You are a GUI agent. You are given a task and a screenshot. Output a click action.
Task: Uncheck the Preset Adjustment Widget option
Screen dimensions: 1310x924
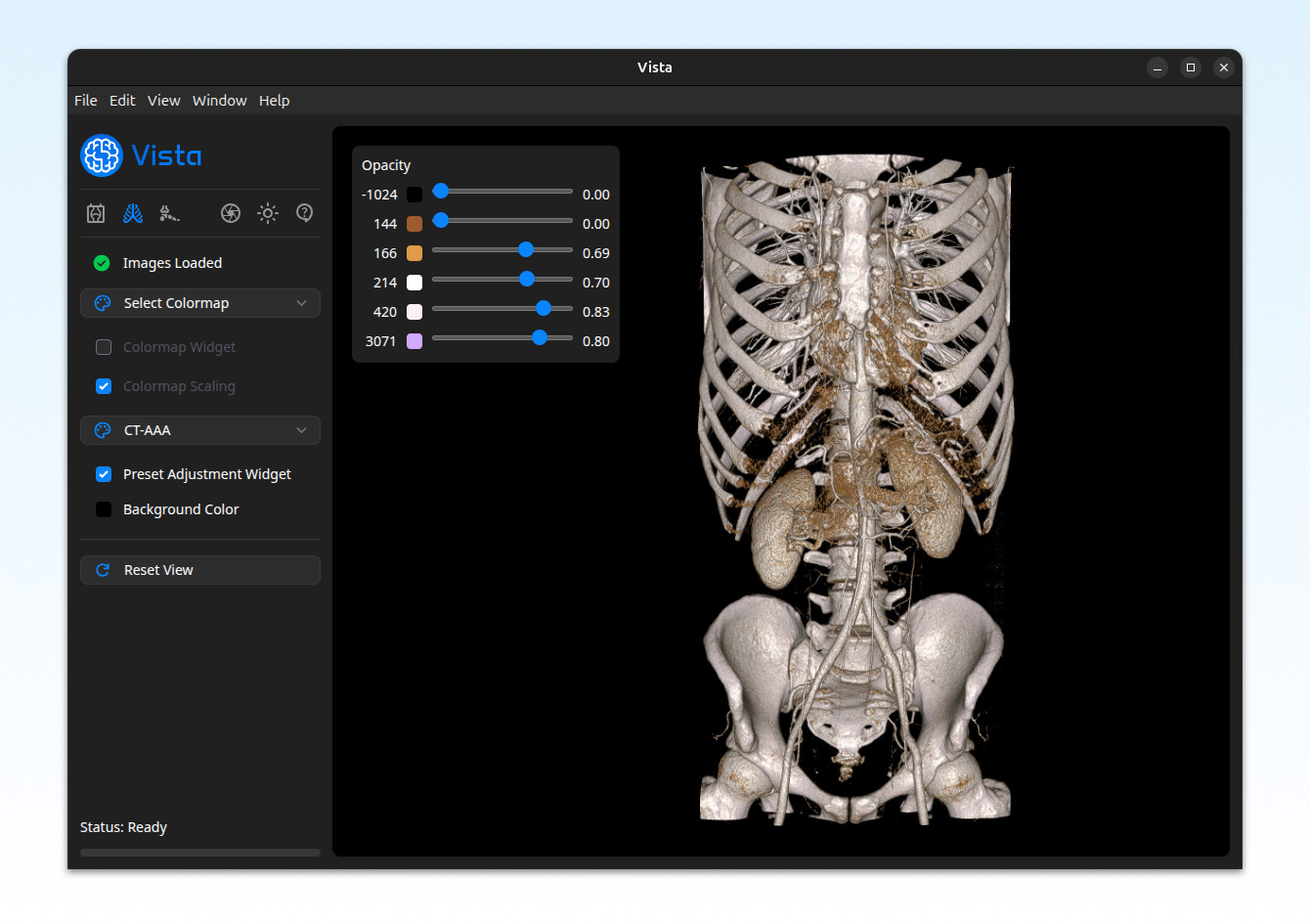click(x=103, y=474)
